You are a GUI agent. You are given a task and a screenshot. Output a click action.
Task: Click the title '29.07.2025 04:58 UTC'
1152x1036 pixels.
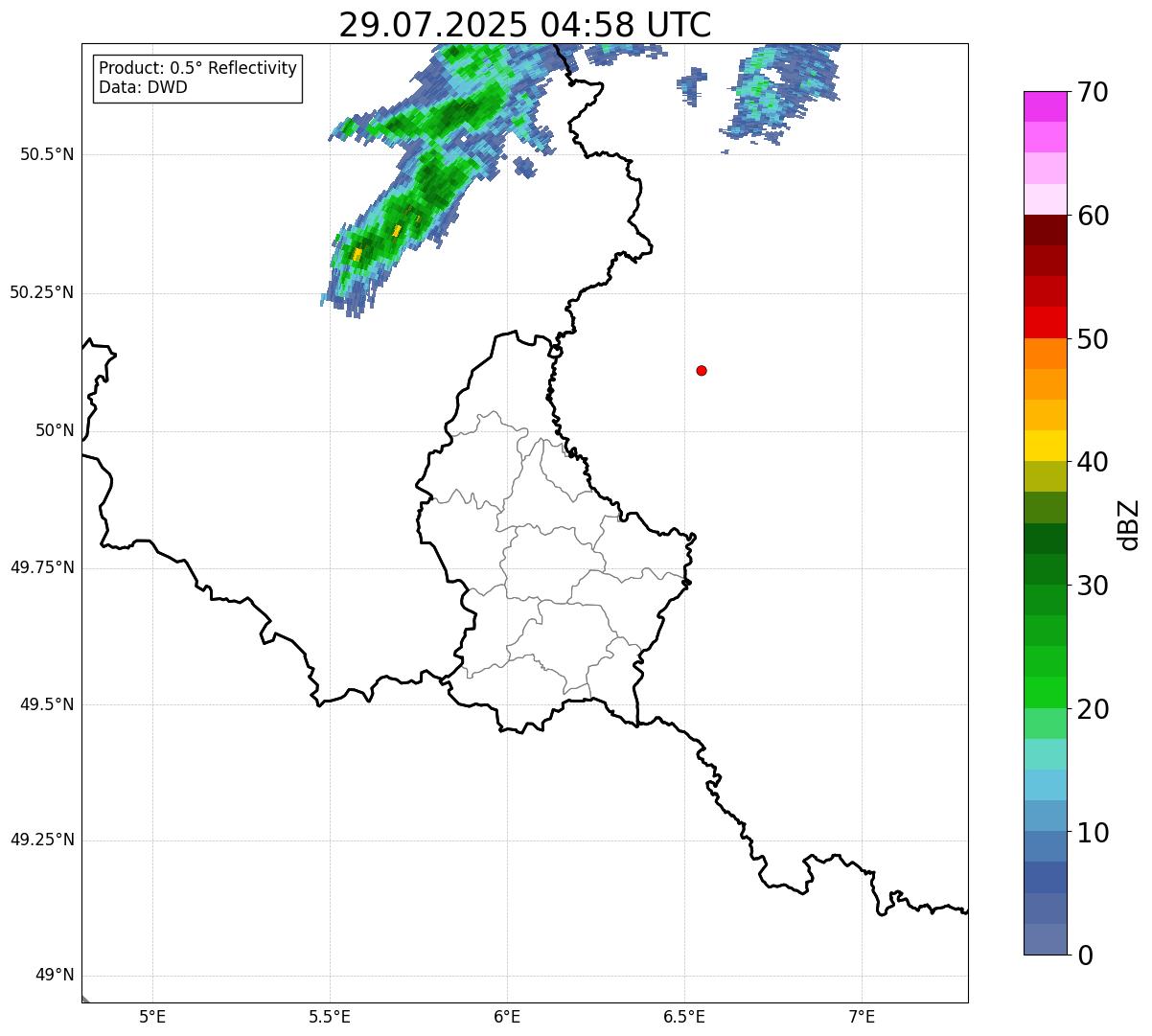(525, 25)
